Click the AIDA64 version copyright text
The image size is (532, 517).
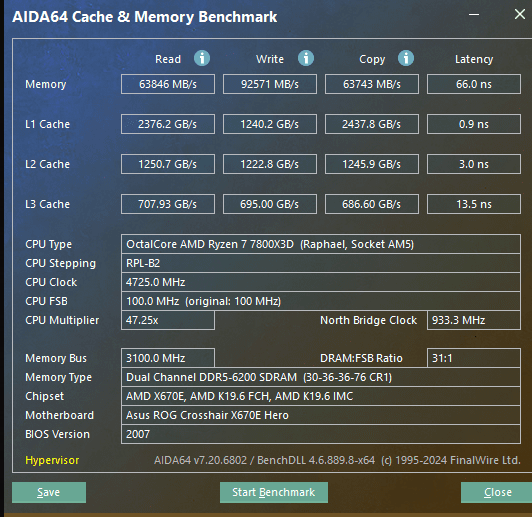tap(337, 460)
